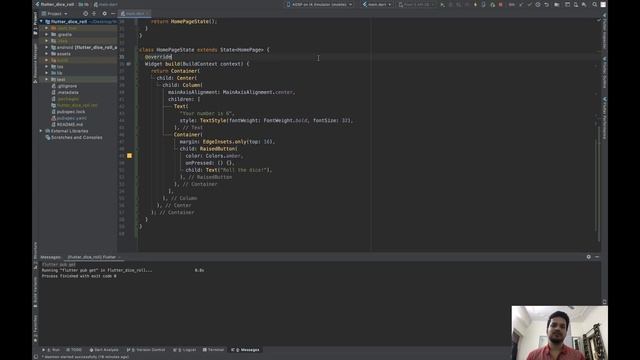This screenshot has height=360, width=640.
Task: Toggle the Flutter Performance side panel button
Action: click(x=604, y=118)
